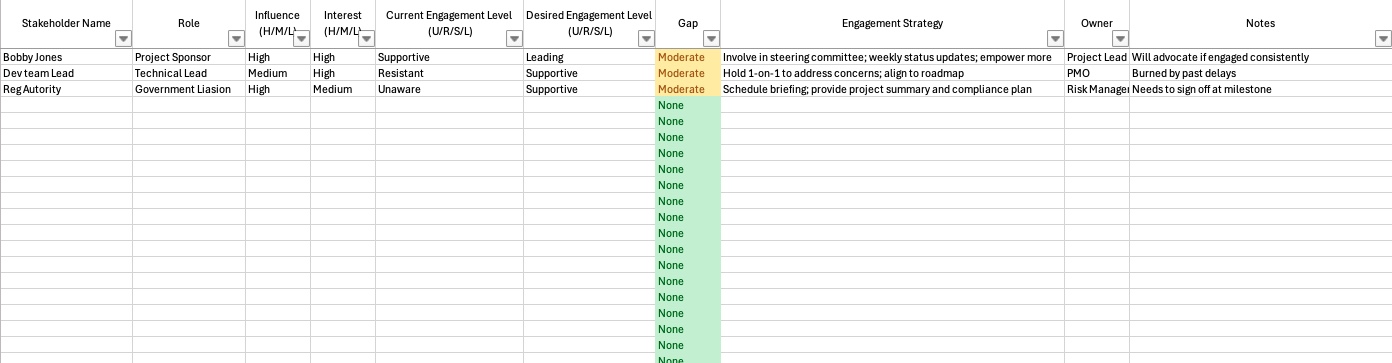The width and height of the screenshot is (1392, 363).
Task: Select the Bobby Jones cell
Action: pos(66,57)
